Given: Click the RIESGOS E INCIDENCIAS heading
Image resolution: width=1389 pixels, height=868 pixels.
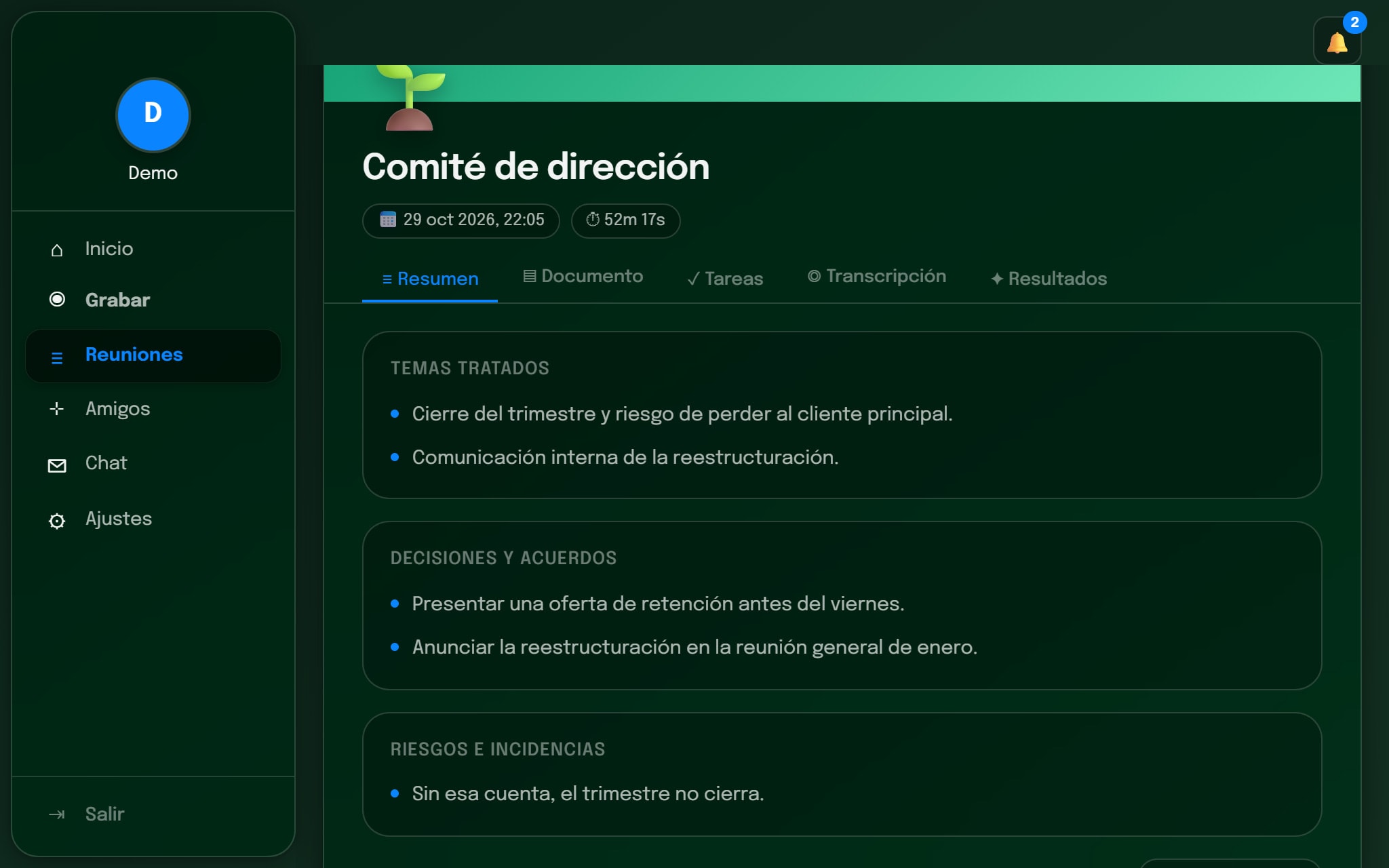Looking at the screenshot, I should 497,749.
